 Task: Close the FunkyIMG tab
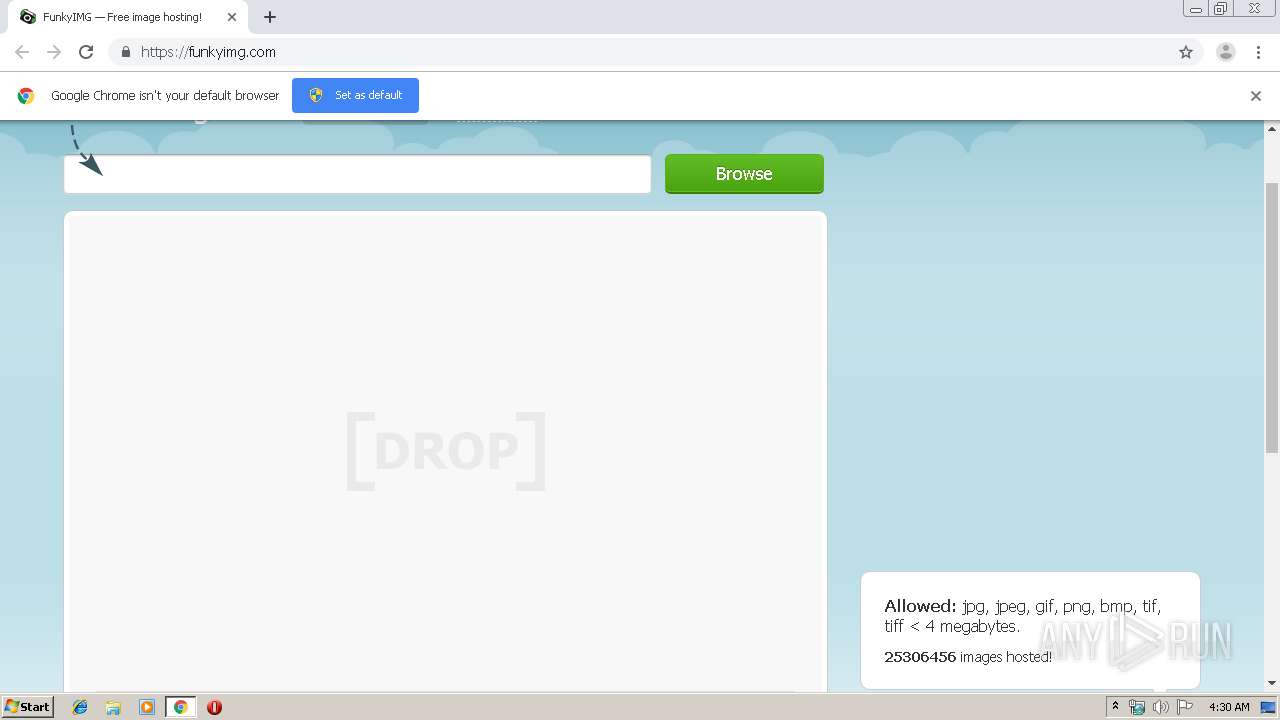point(232,17)
